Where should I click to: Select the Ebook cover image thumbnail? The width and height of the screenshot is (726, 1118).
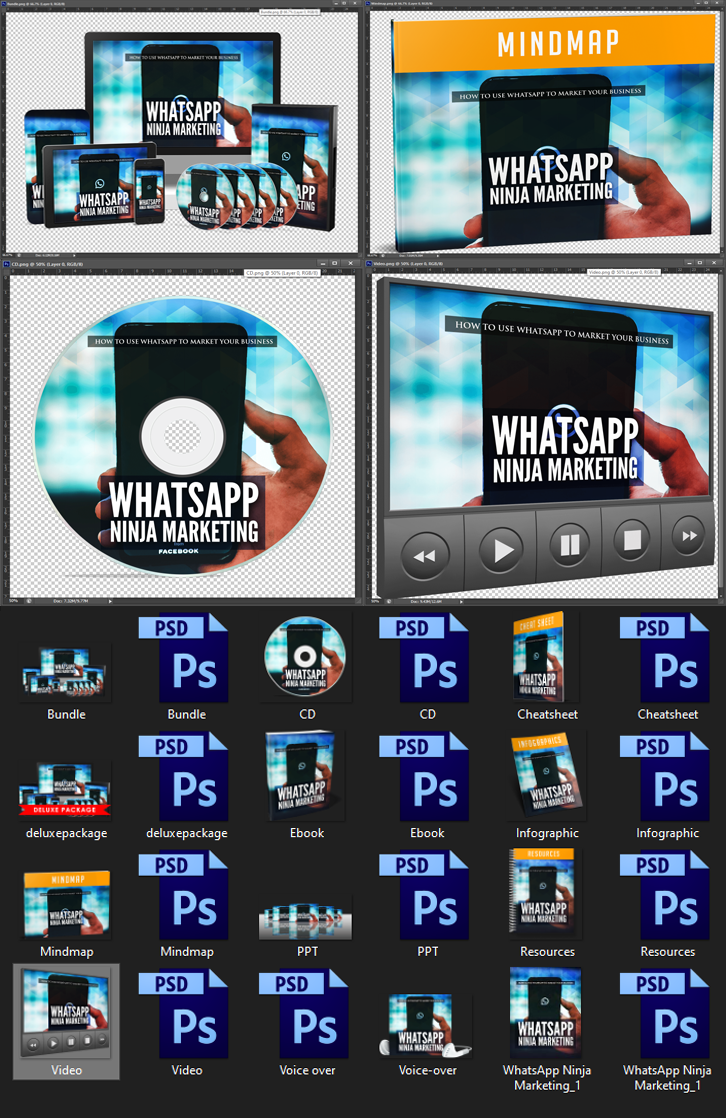(x=303, y=776)
